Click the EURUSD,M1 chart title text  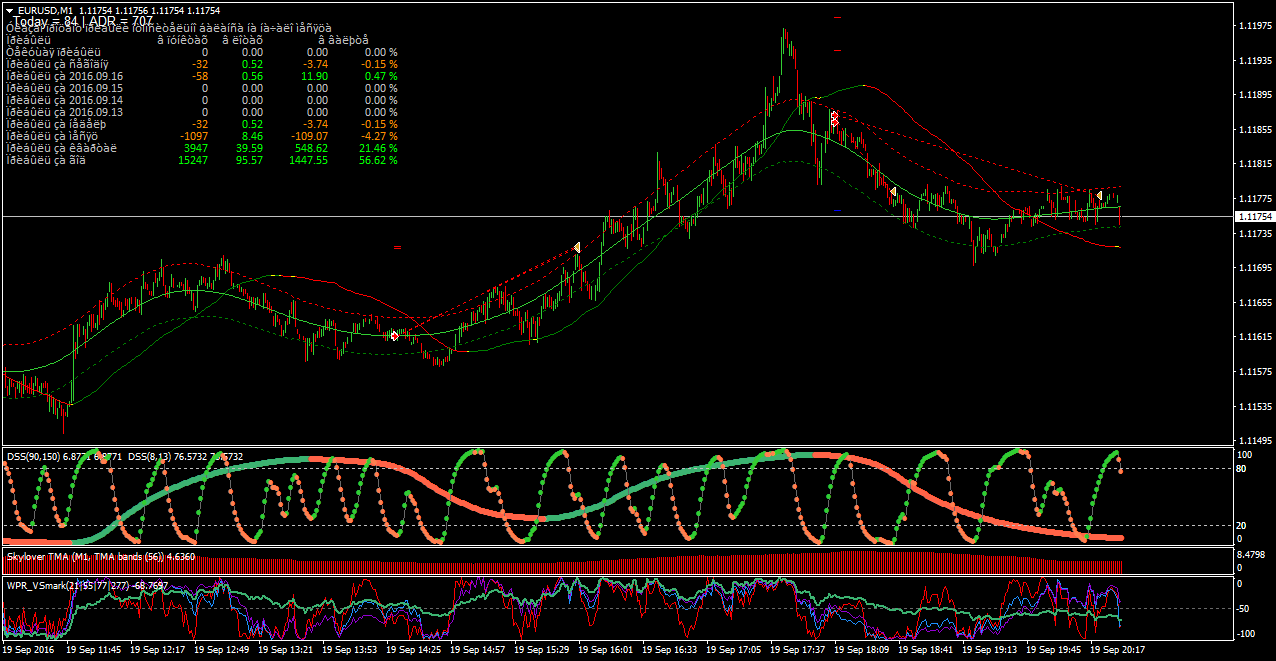(x=45, y=10)
